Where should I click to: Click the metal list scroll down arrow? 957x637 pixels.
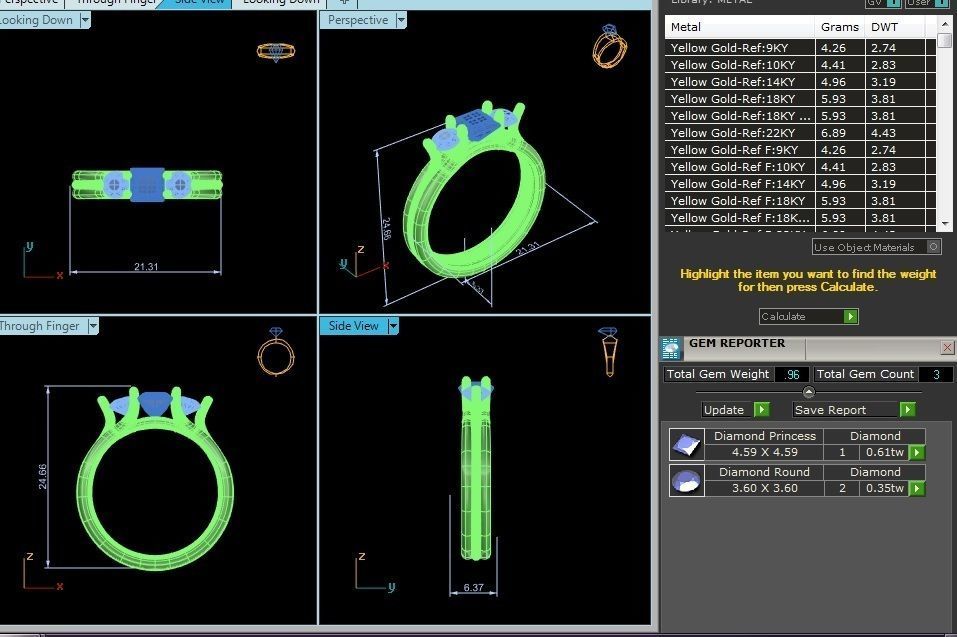click(945, 224)
